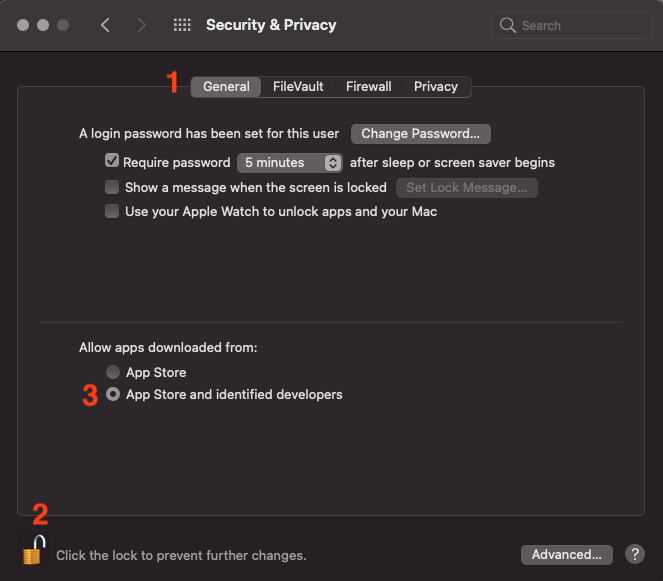Select App Store and identified developers
Screen dimensions: 663x581
[113, 395]
